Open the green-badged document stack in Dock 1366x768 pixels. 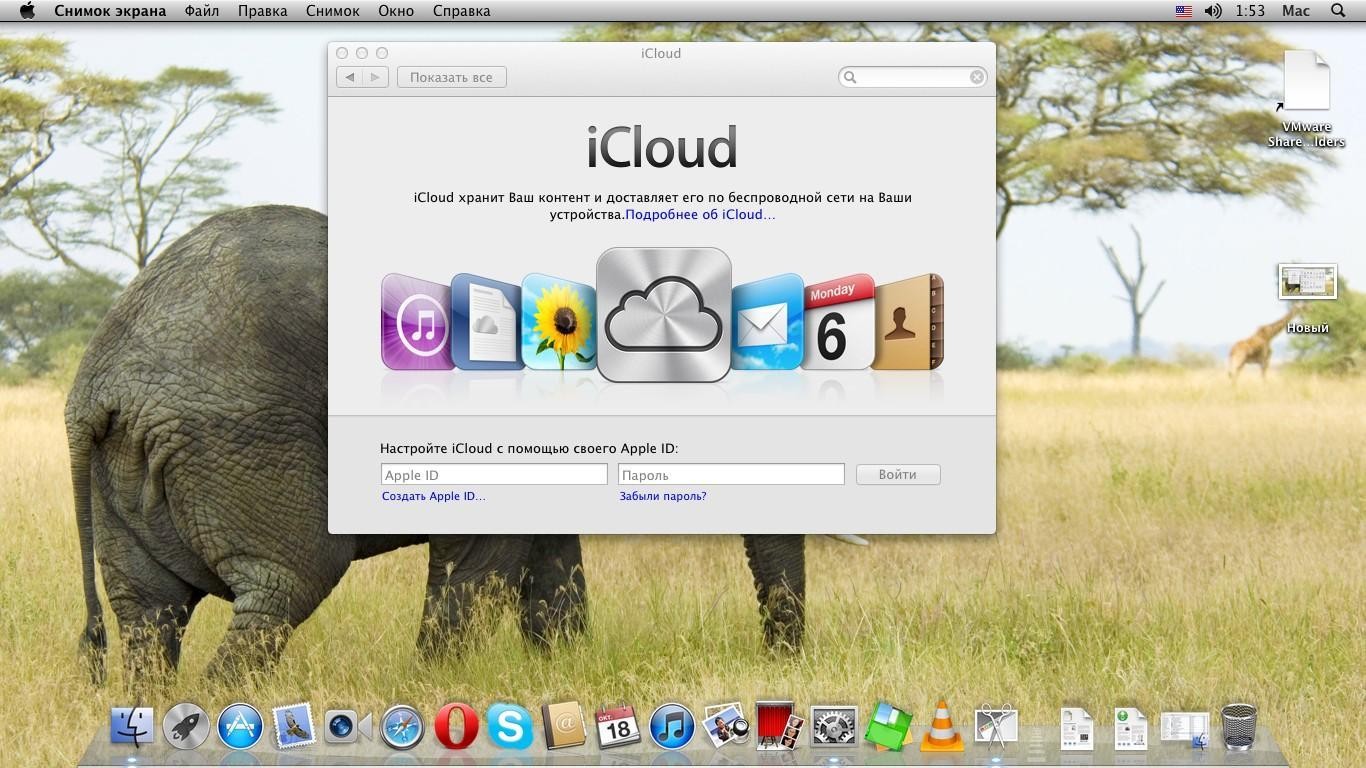coord(1131,729)
